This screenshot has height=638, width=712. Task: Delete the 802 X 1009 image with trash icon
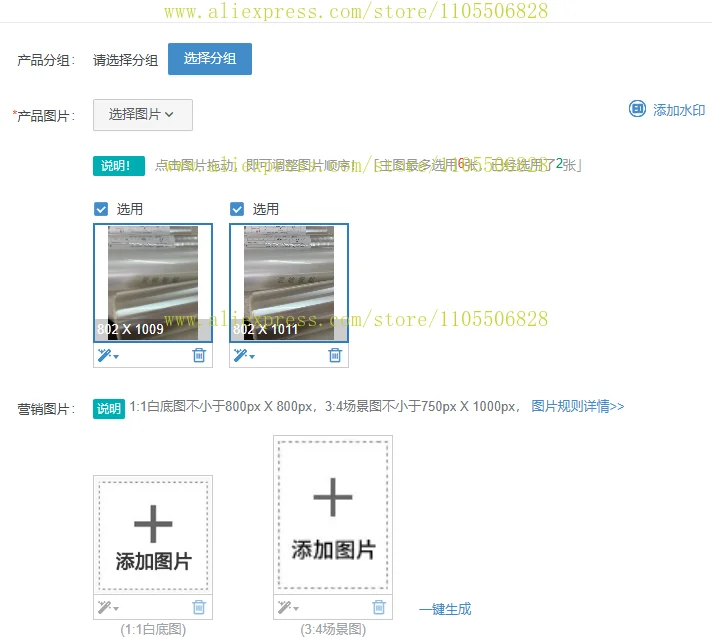[x=199, y=355]
